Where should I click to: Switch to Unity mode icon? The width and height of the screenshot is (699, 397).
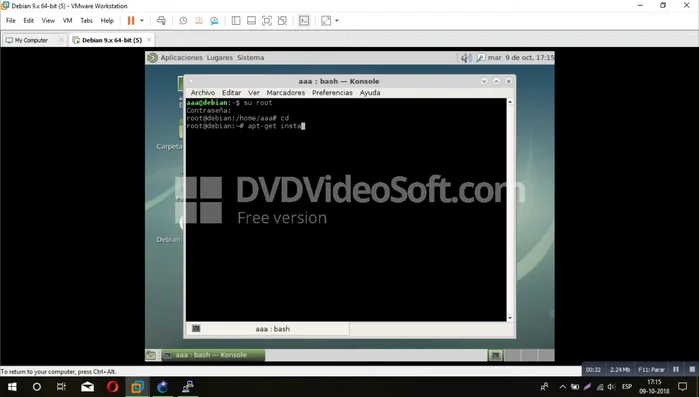pyautogui.click(x=282, y=20)
